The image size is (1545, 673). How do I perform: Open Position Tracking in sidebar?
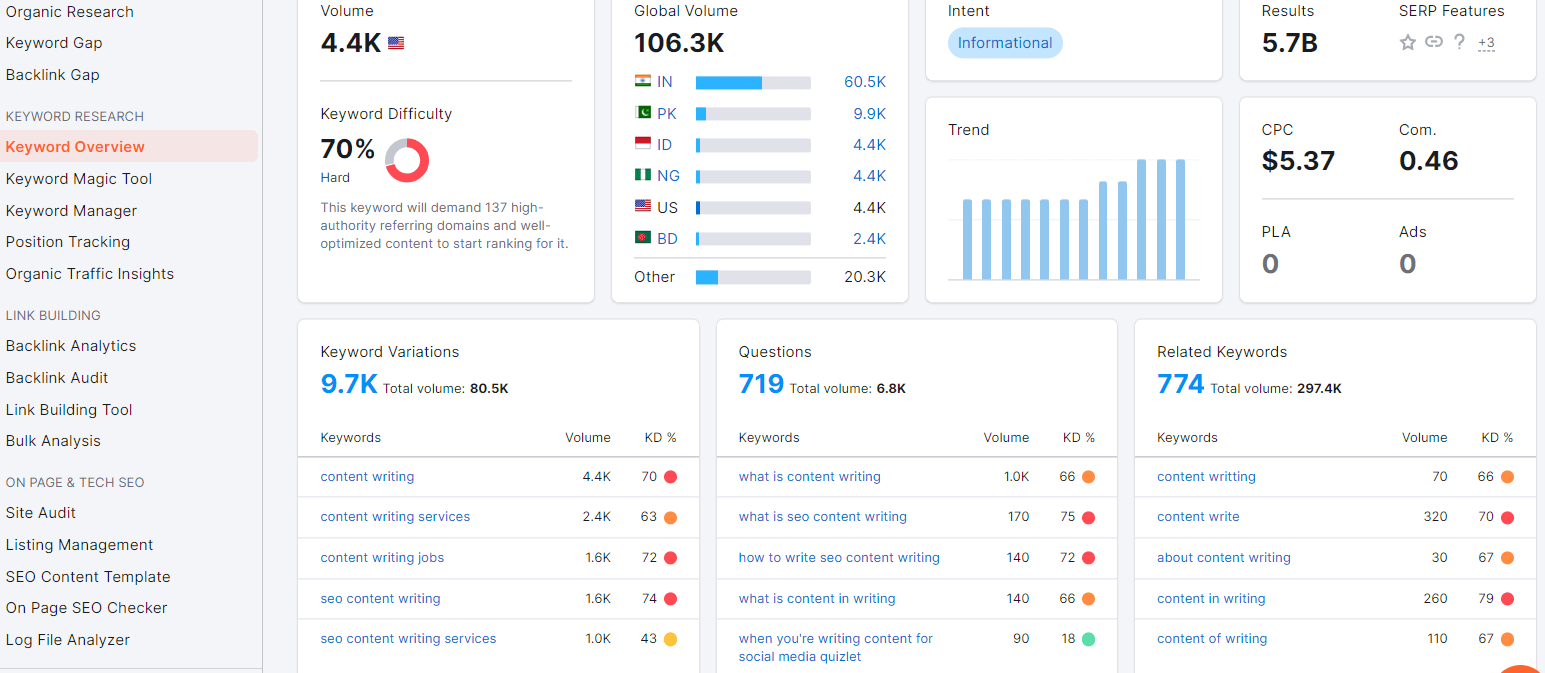68,242
